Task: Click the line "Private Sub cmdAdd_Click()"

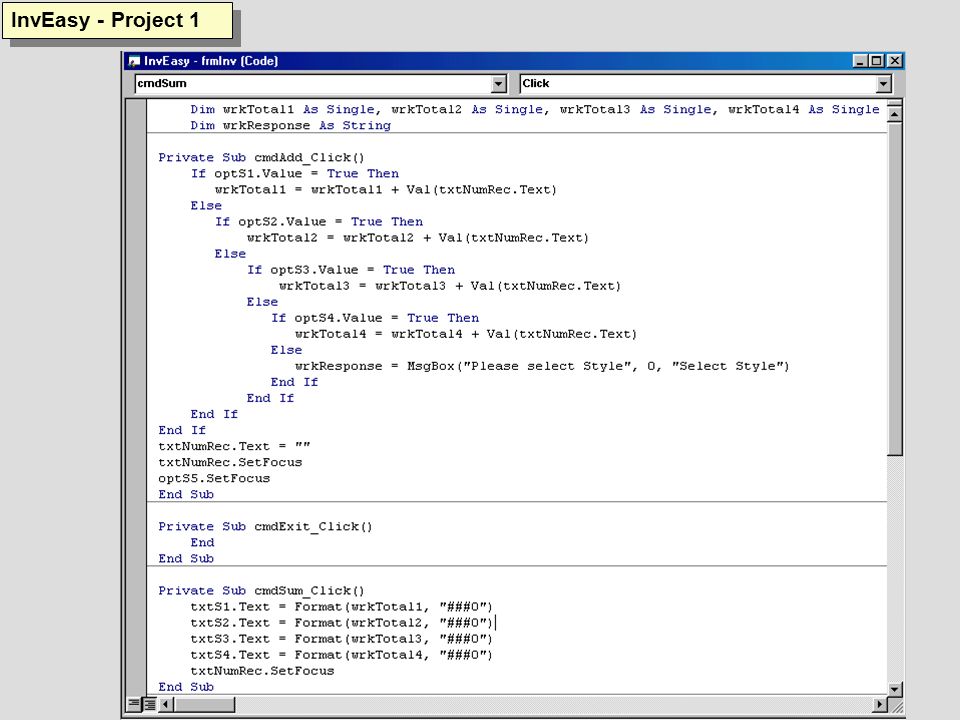Action: (261, 158)
